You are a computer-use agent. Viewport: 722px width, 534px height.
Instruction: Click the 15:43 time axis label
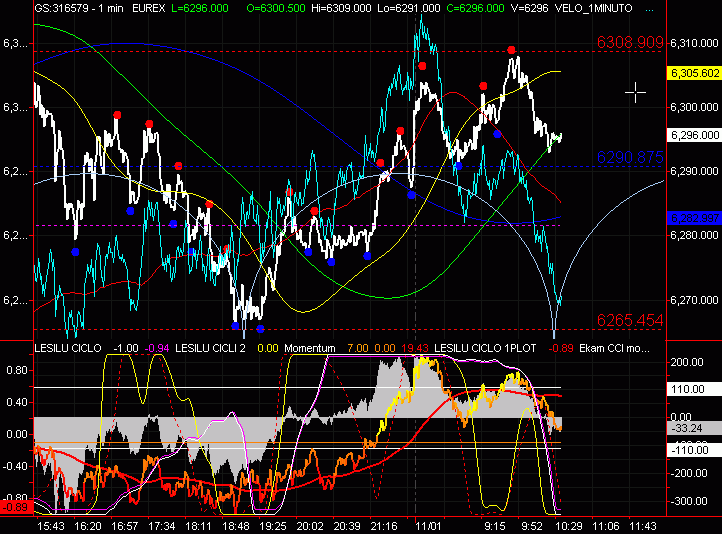point(50,526)
